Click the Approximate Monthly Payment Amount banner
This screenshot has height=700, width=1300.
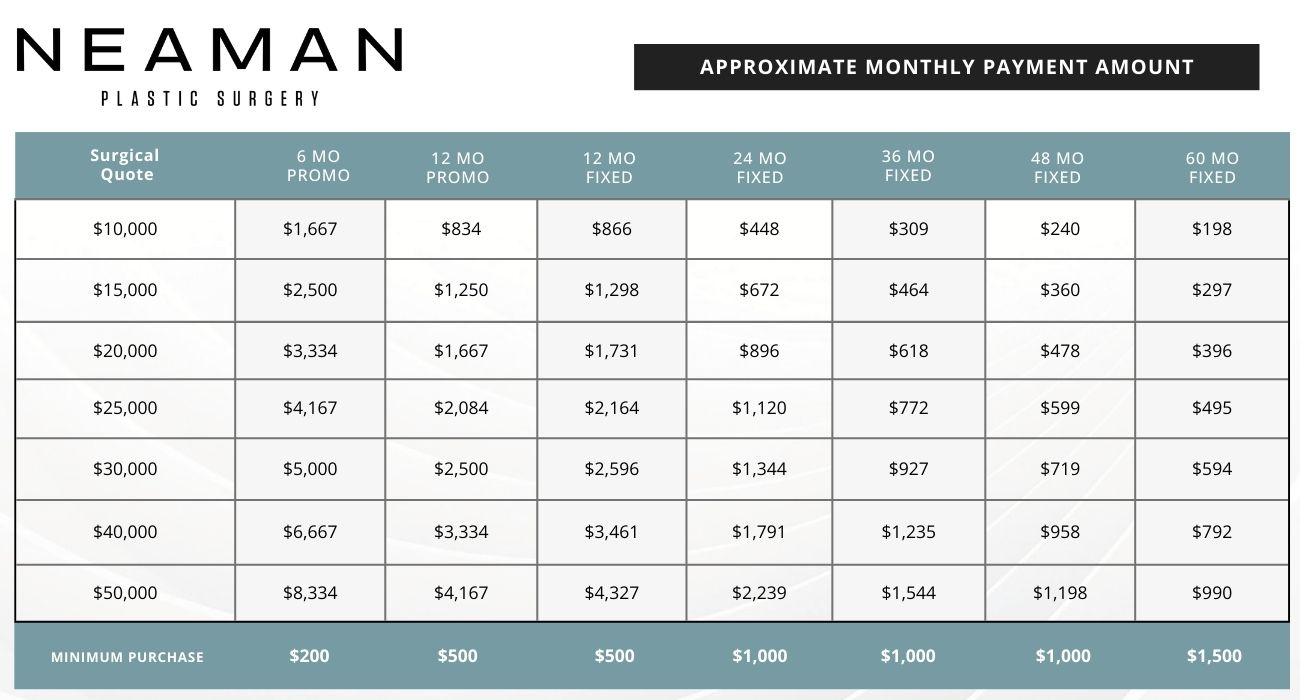click(946, 67)
